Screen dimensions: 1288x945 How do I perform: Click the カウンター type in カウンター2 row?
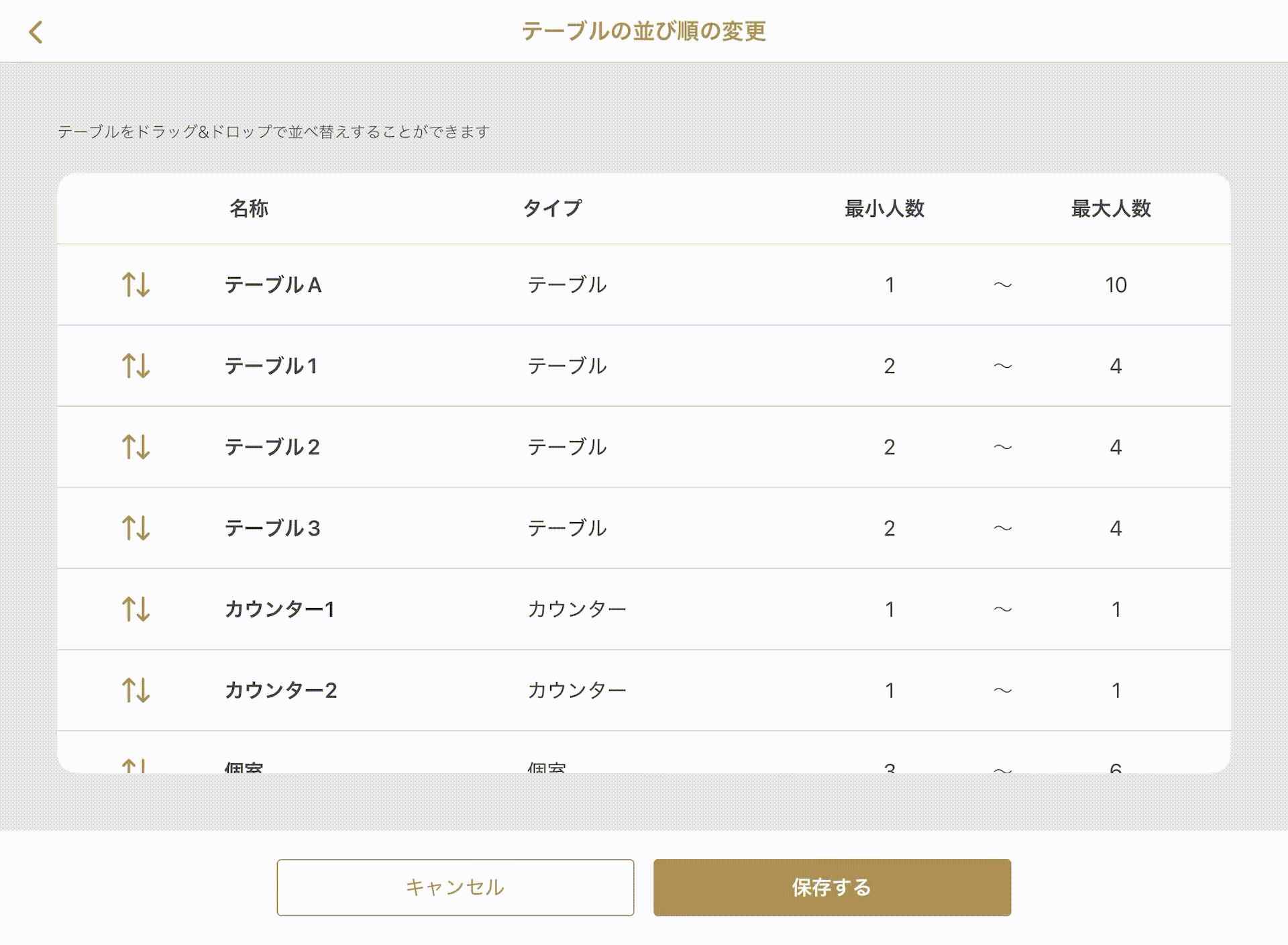tap(577, 691)
